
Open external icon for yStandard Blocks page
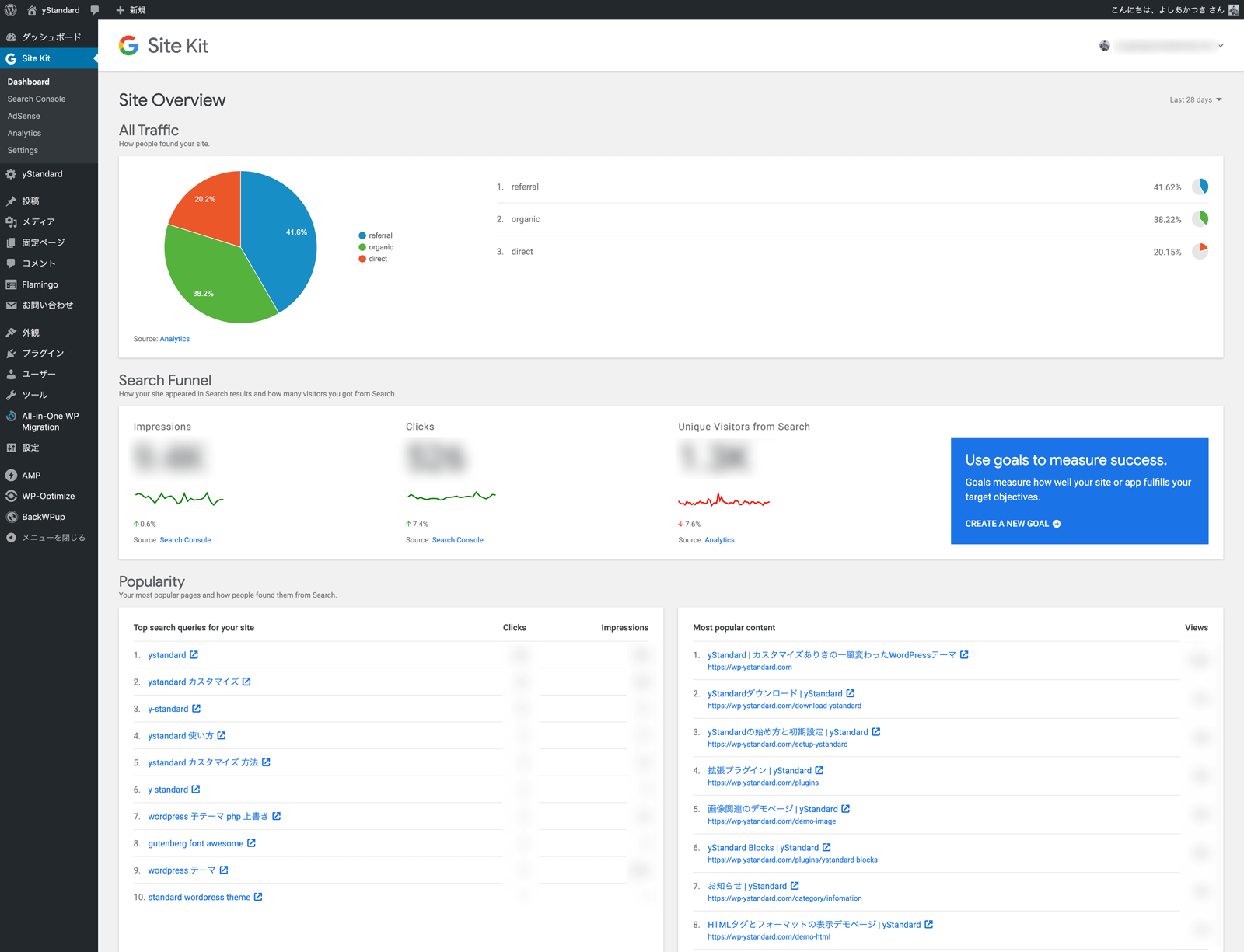coord(826,847)
